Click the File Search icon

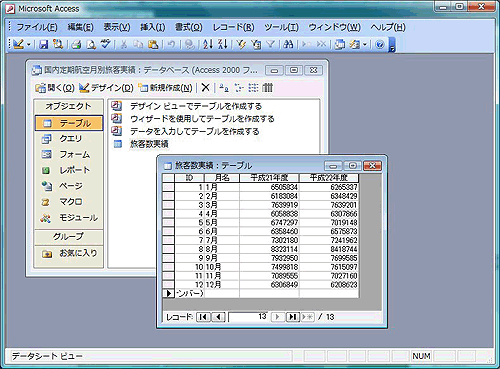click(58, 44)
